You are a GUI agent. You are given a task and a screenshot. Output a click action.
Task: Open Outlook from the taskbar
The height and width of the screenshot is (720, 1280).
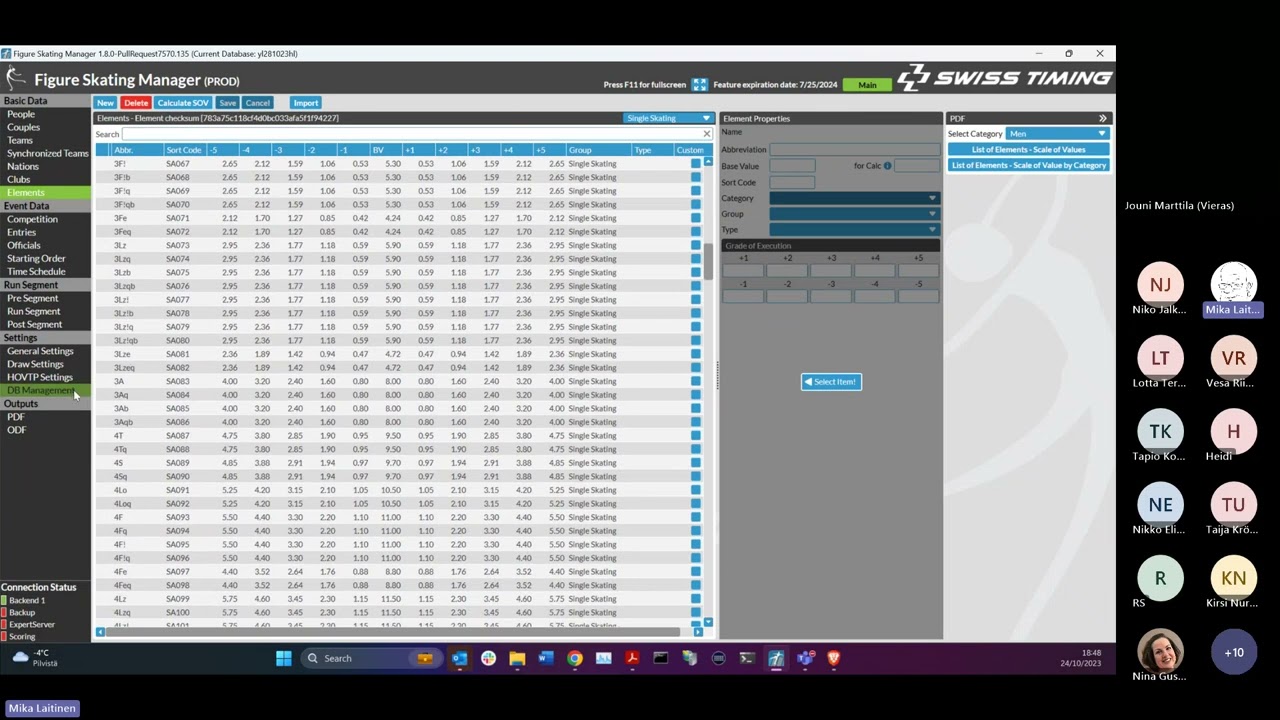(459, 658)
